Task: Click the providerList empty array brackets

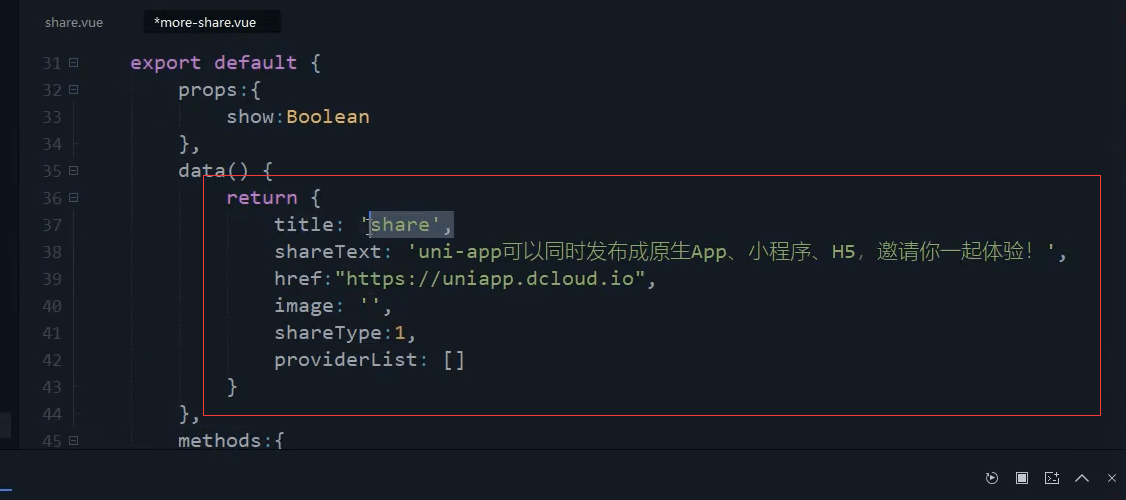Action: [454, 360]
